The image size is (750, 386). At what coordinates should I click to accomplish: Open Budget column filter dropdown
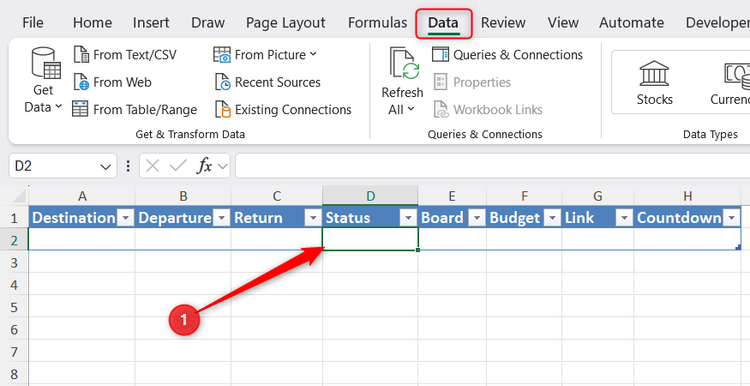tap(552, 218)
